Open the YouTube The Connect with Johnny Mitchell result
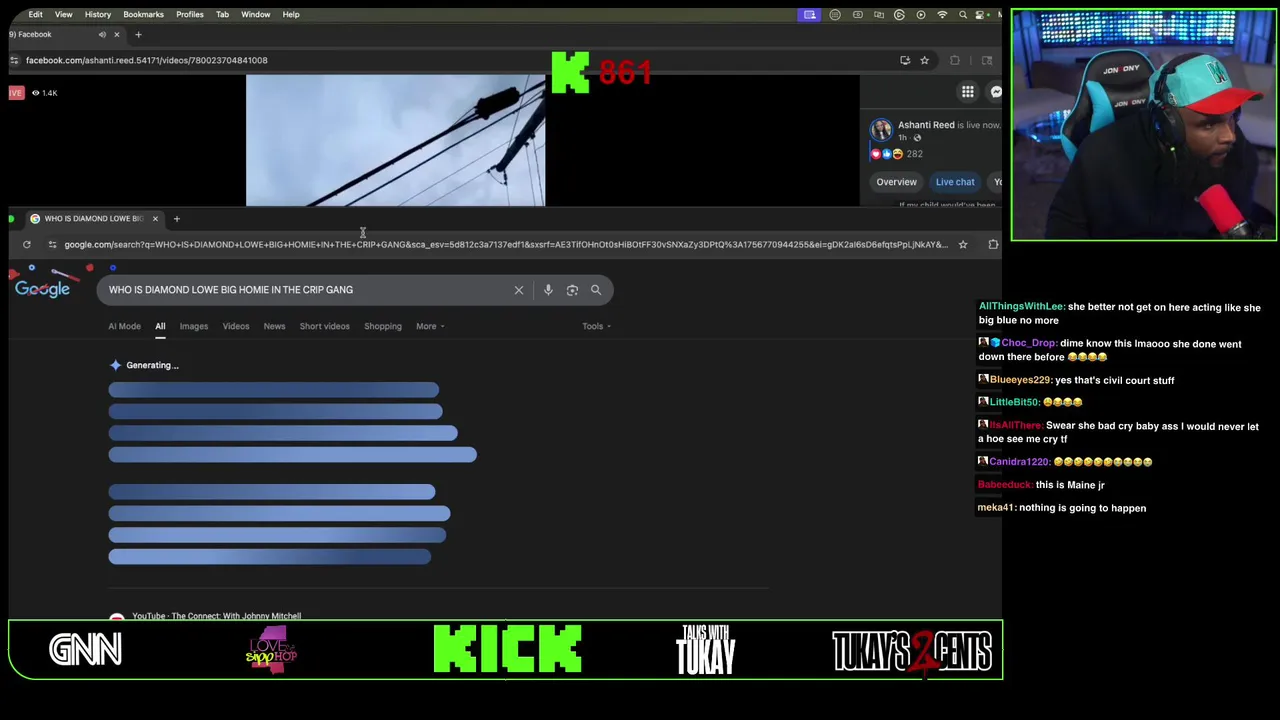The image size is (1280, 720). pos(216,616)
